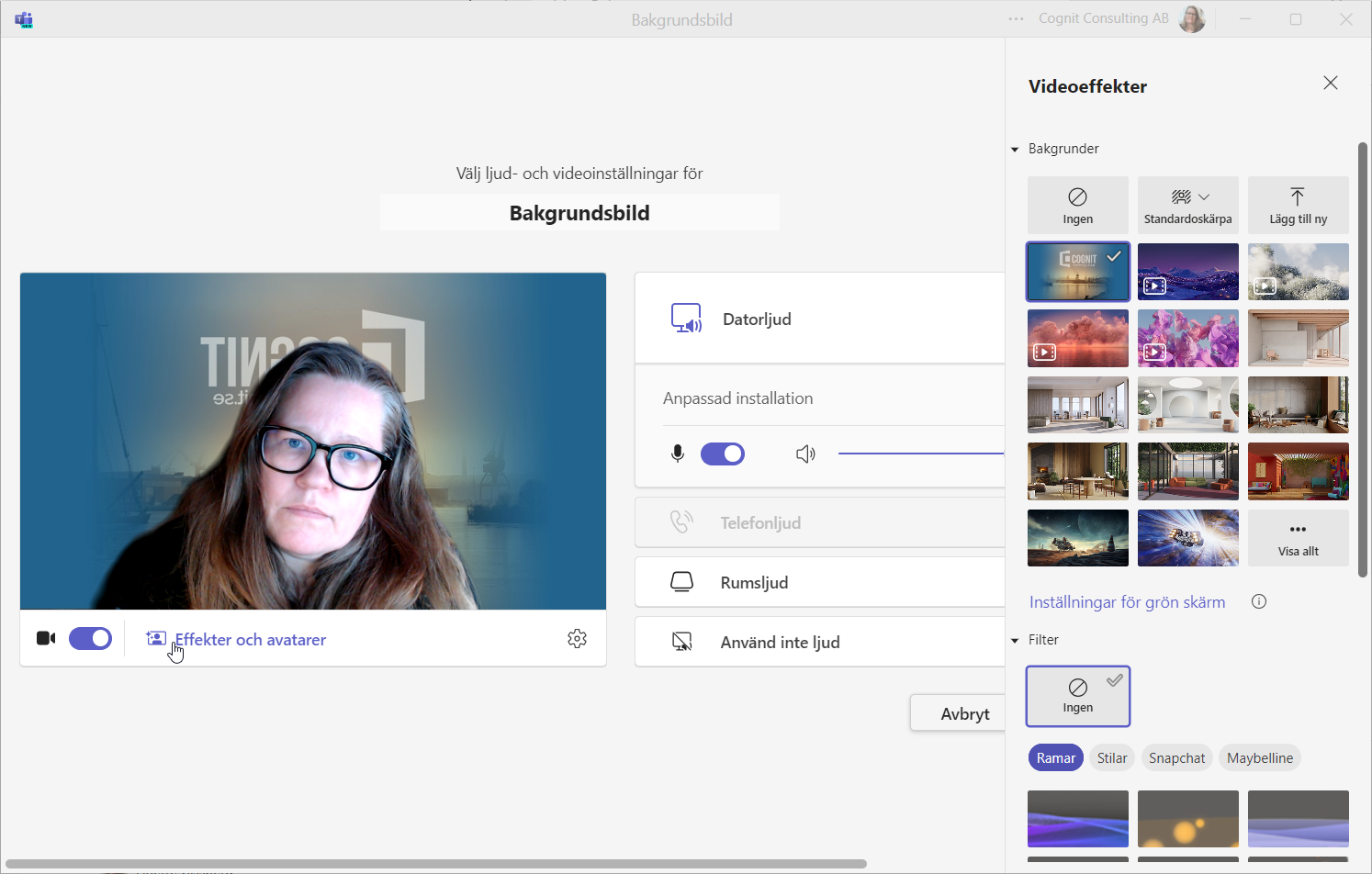The image size is (1372, 874).
Task: Choose the white round arch room background
Action: pyautogui.click(x=1188, y=405)
